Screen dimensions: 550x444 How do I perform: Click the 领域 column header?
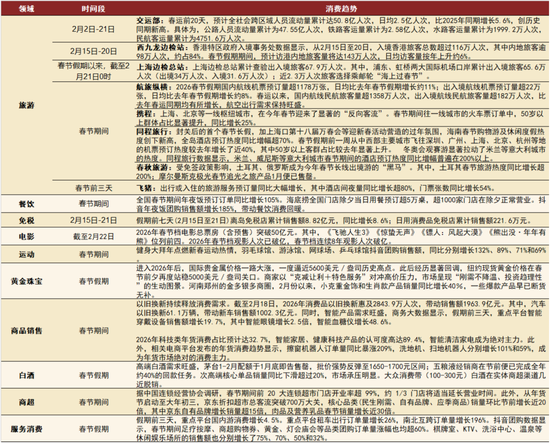coord(26,9)
